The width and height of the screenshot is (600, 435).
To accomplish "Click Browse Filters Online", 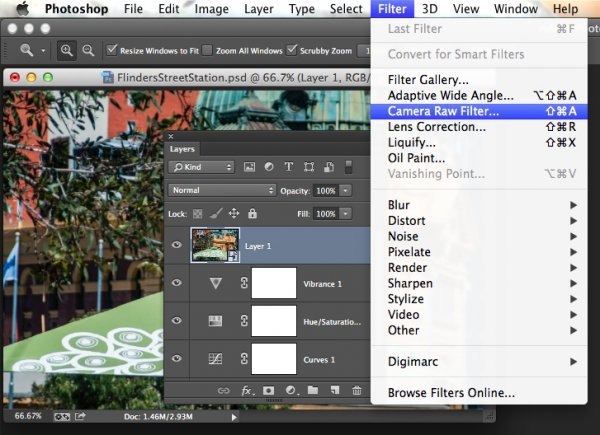I will [x=451, y=392].
